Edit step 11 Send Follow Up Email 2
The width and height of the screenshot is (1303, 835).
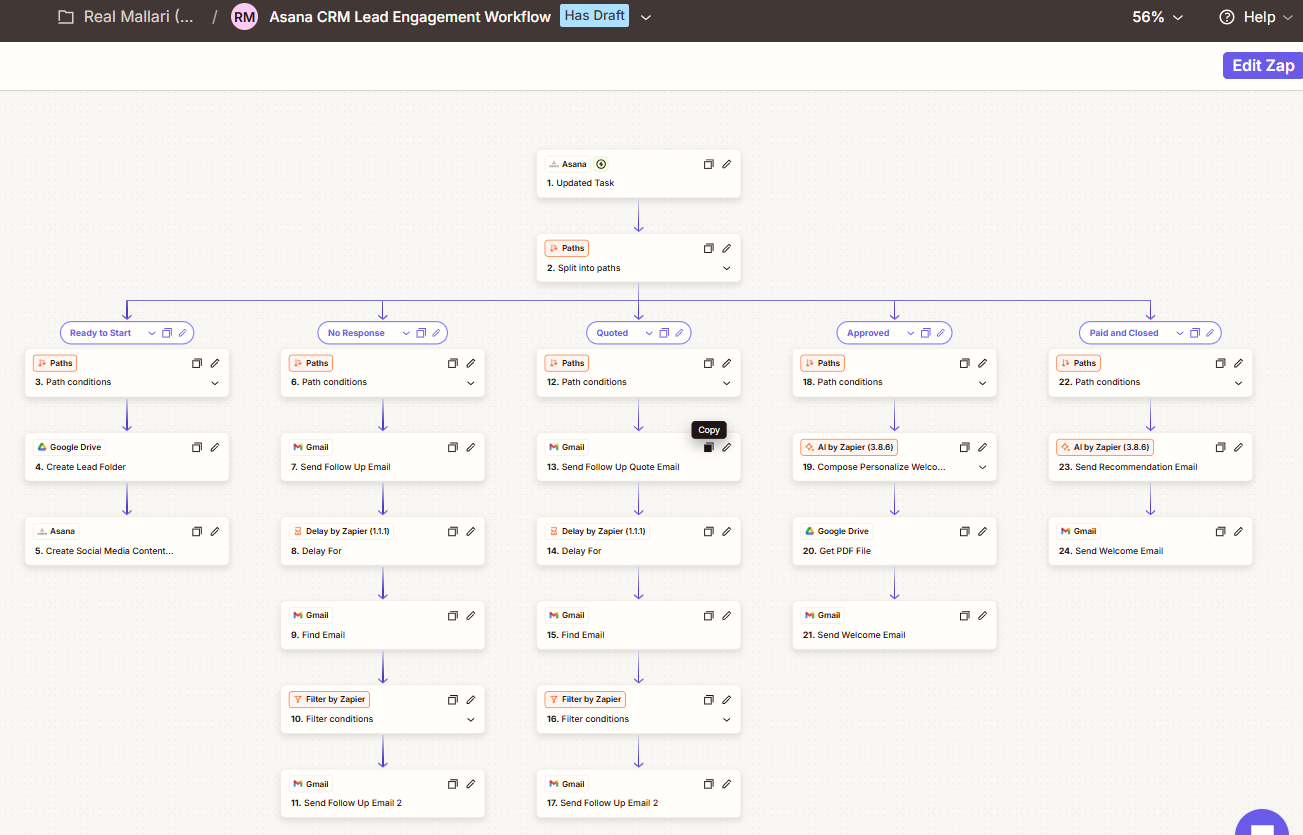pos(471,784)
